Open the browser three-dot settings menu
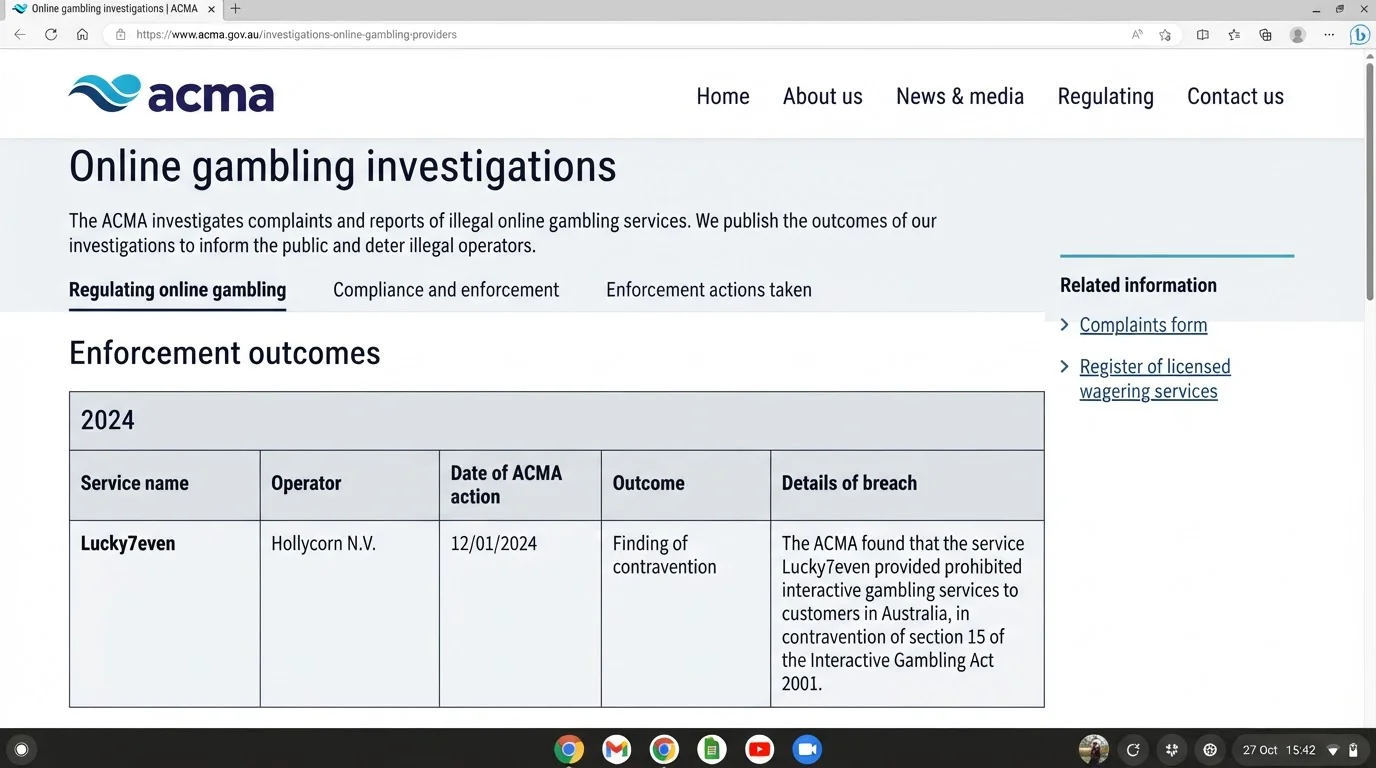 [1329, 34]
